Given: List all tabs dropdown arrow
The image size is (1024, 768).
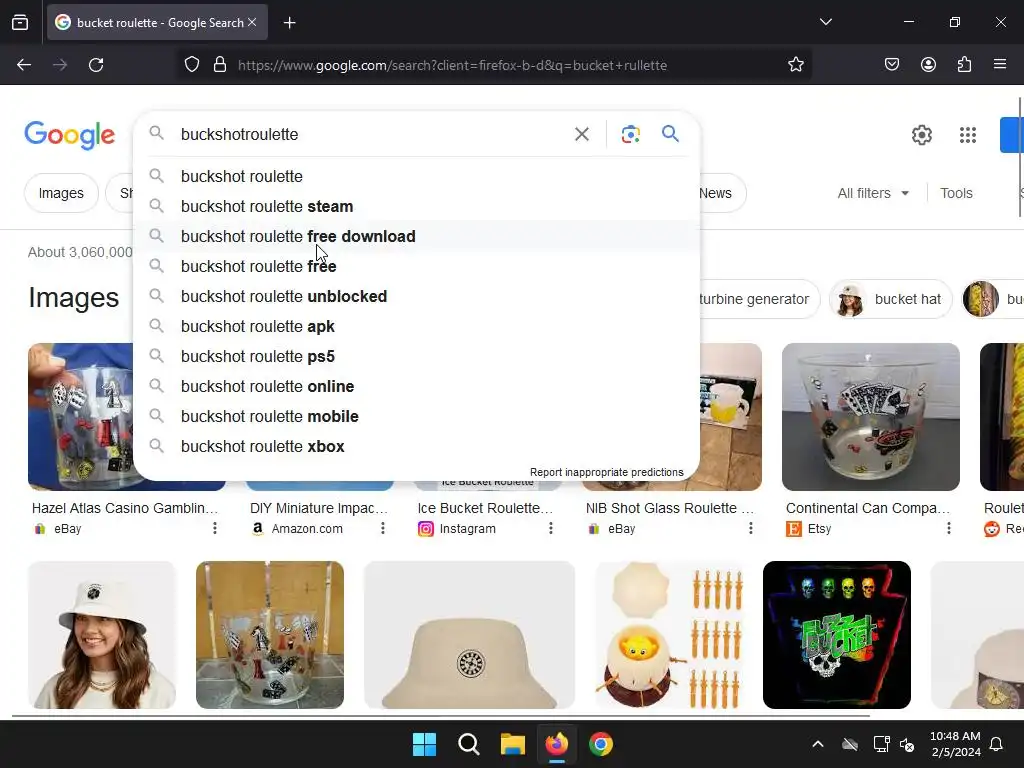Looking at the screenshot, I should pos(825,22).
